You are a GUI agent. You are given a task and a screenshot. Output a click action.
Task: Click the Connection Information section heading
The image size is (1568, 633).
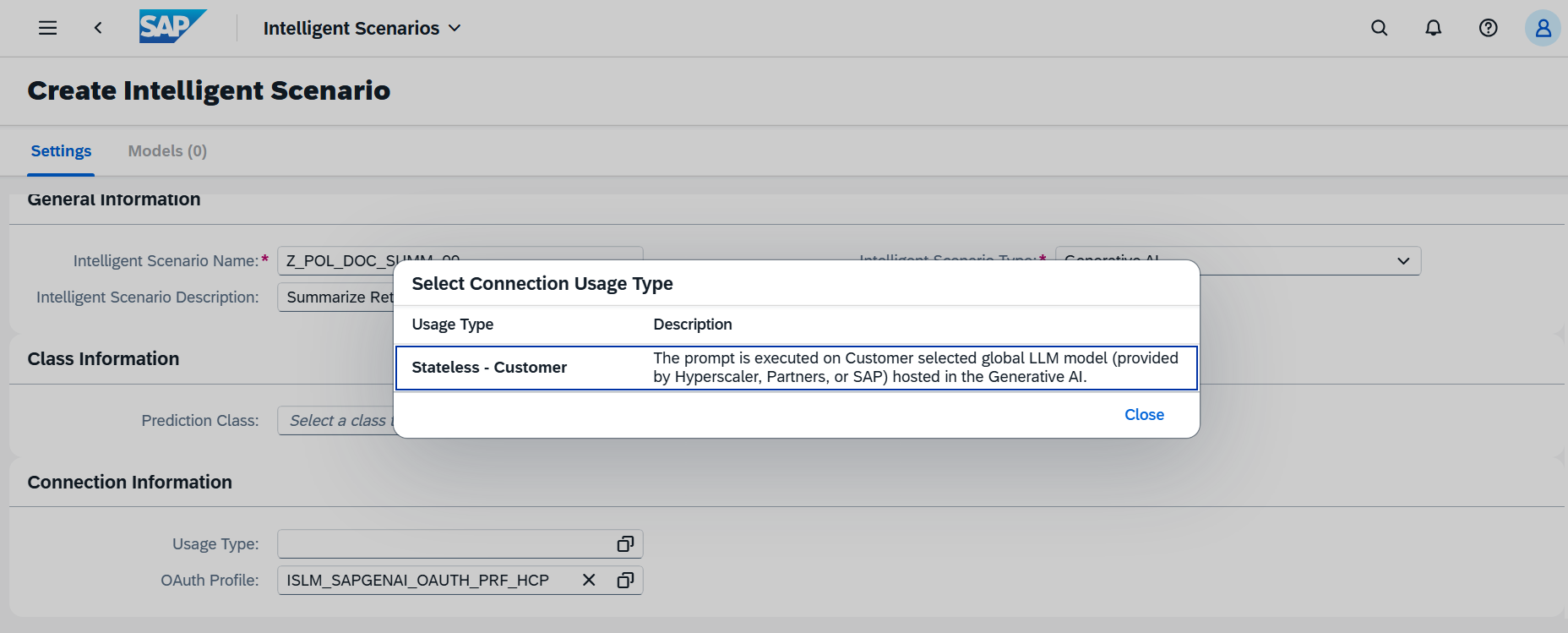point(130,483)
